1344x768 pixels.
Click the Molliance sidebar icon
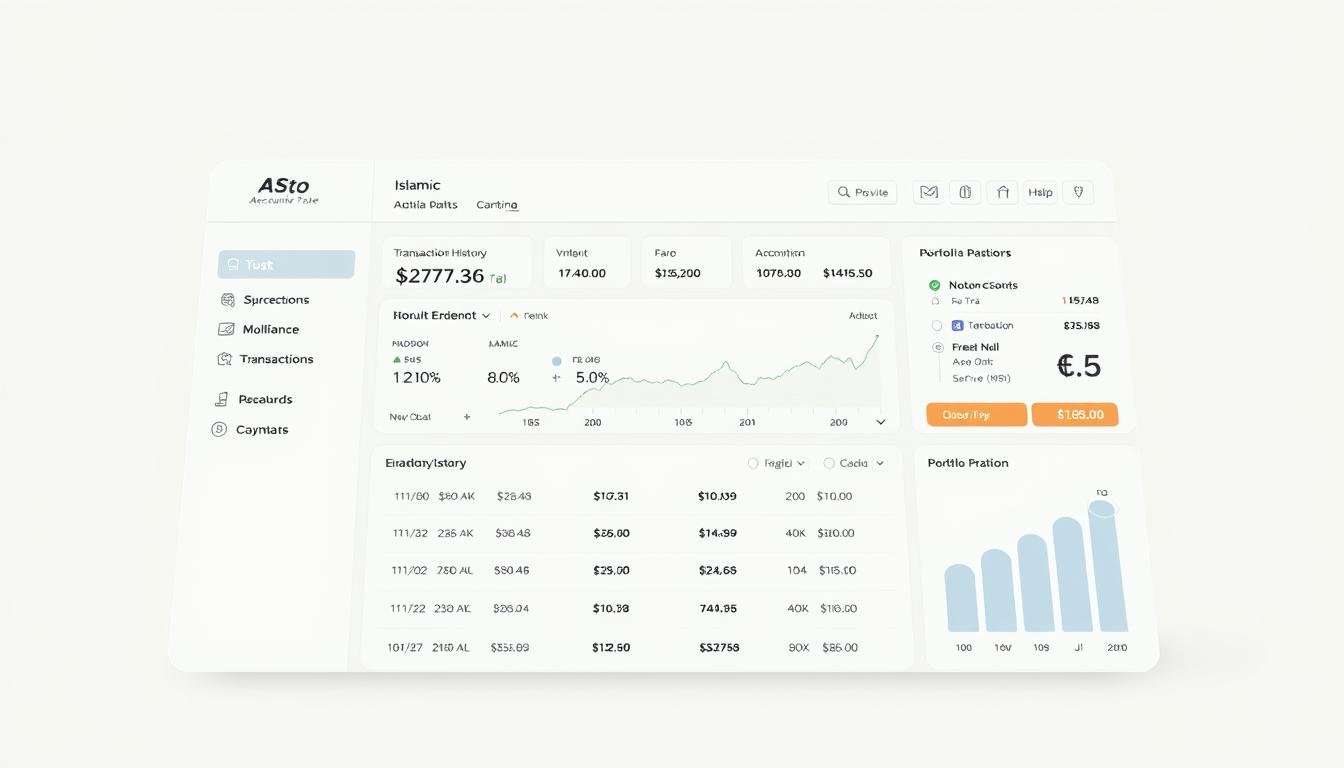tap(226, 329)
